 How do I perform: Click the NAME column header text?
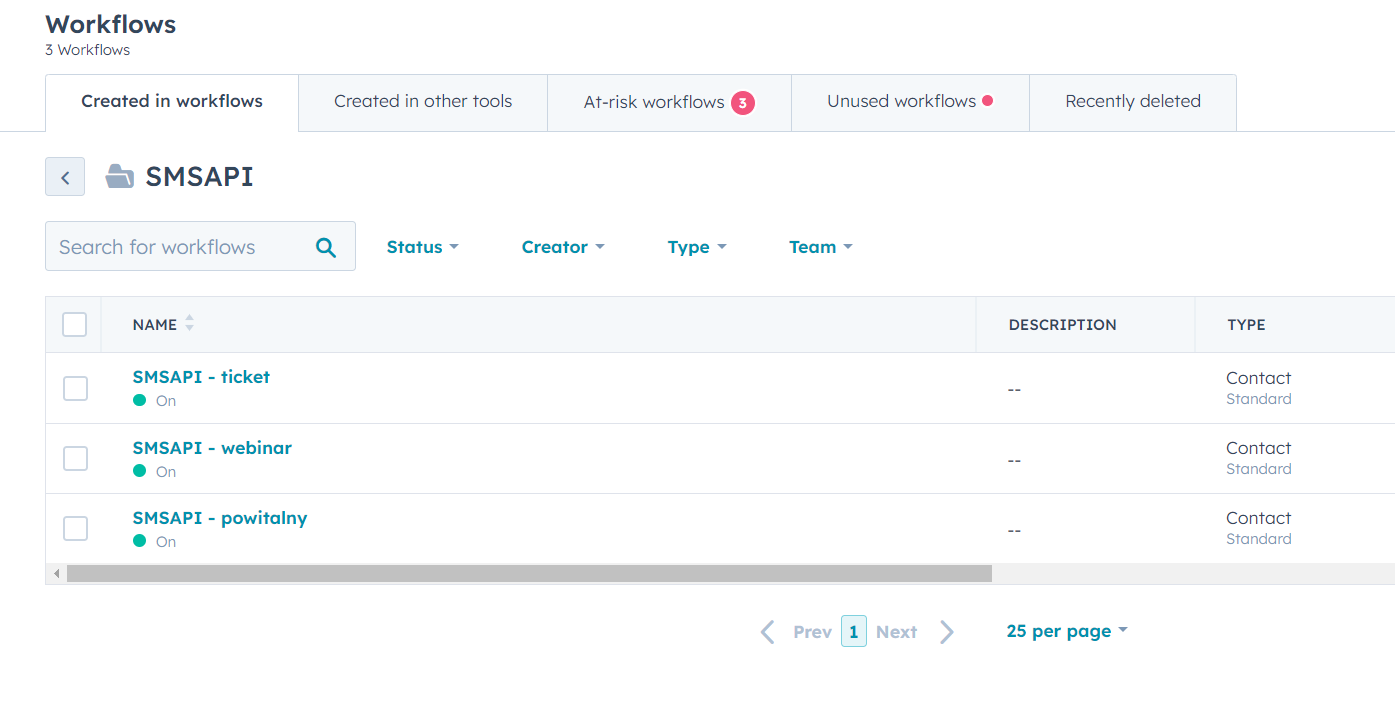tap(155, 325)
